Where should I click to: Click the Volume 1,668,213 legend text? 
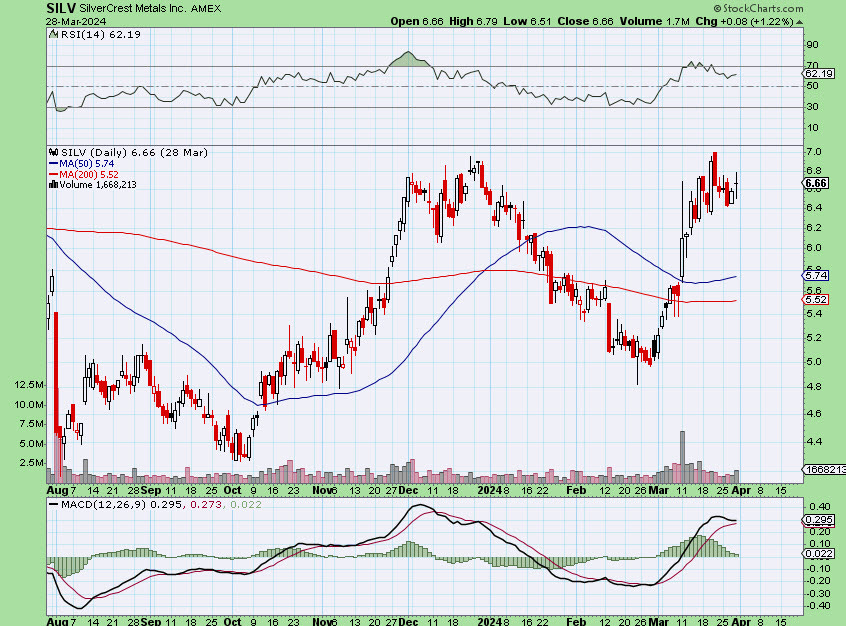click(x=98, y=185)
